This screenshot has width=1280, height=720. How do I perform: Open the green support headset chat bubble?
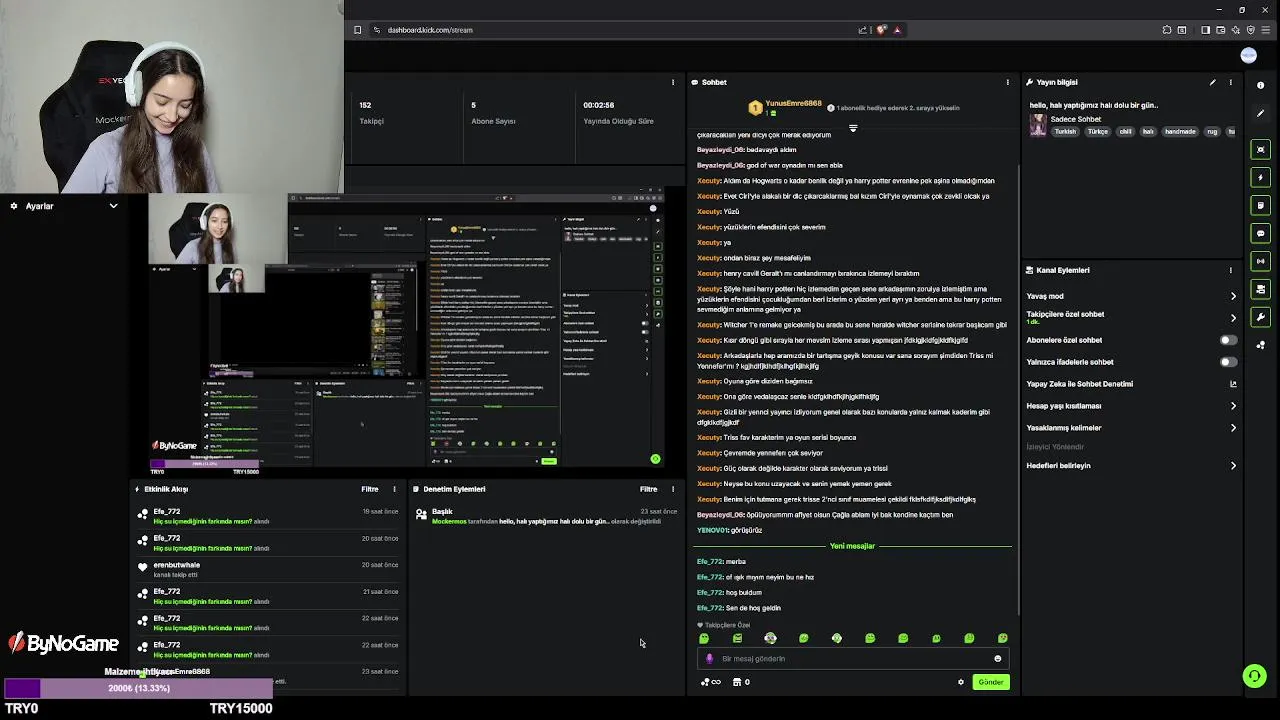(1254, 677)
